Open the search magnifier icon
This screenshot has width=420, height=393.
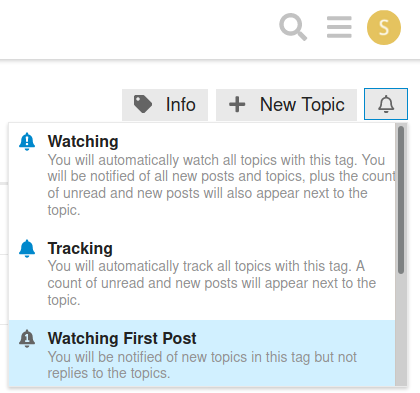coord(293,27)
